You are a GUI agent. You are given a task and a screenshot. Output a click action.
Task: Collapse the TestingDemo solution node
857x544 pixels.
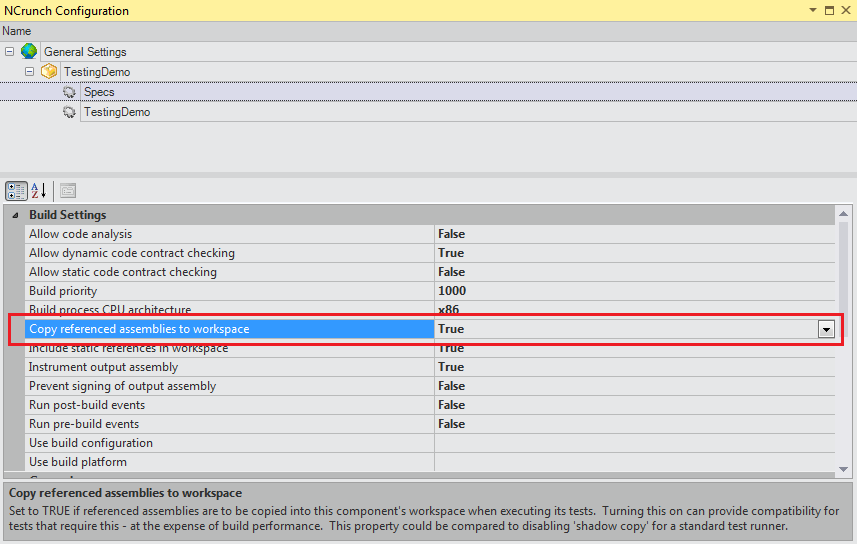pyautogui.click(x=29, y=72)
